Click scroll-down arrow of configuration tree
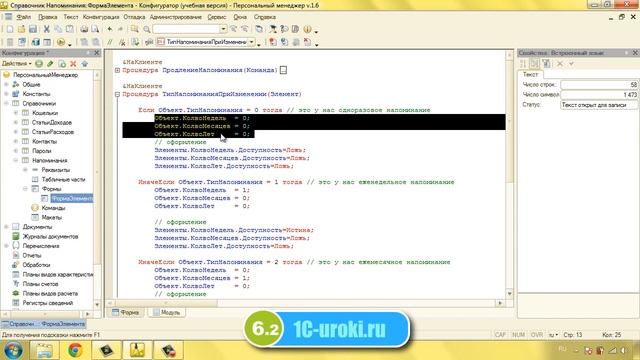 97,304
